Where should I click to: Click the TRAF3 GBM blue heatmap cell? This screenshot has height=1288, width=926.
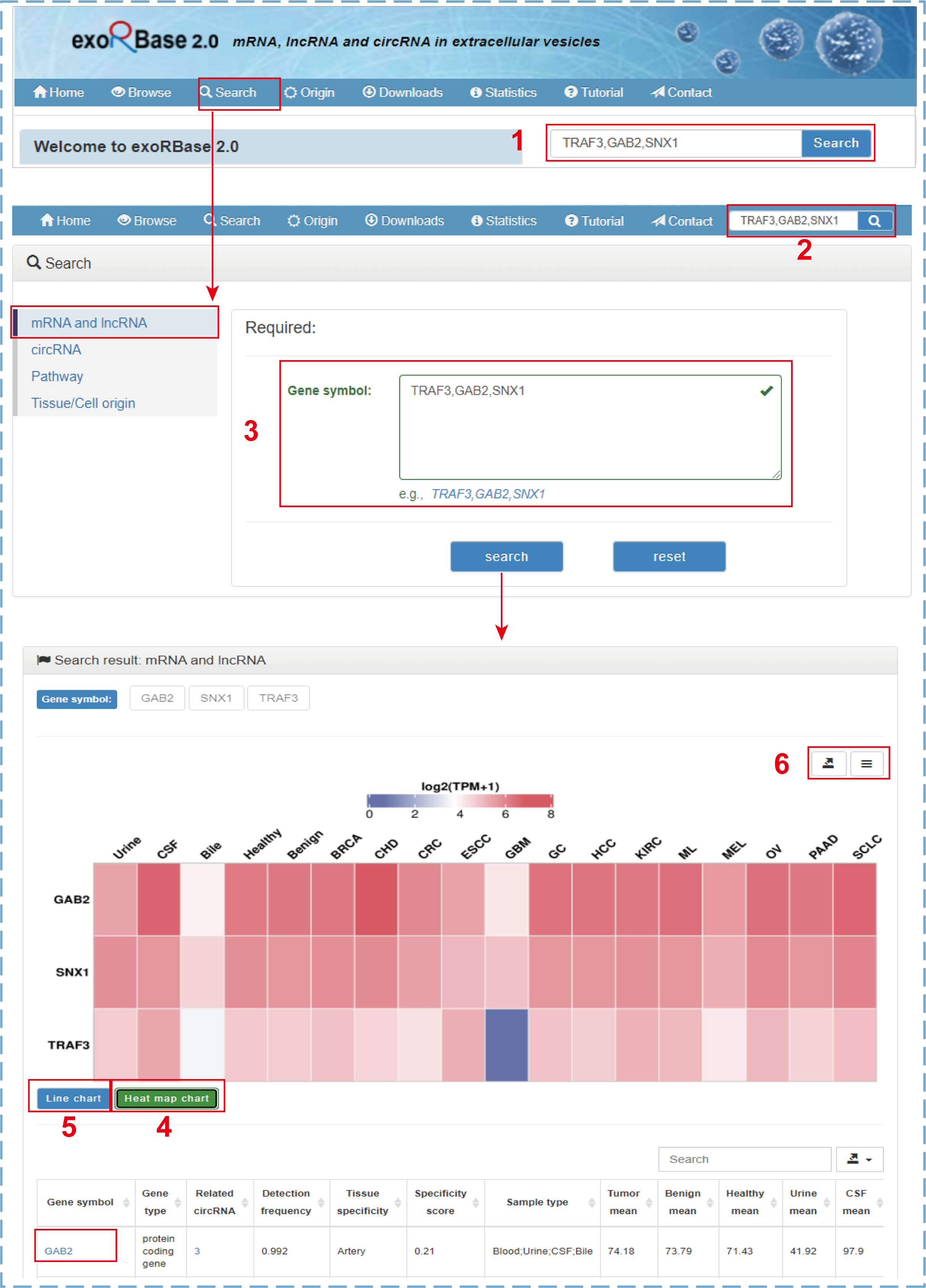coord(507,1045)
